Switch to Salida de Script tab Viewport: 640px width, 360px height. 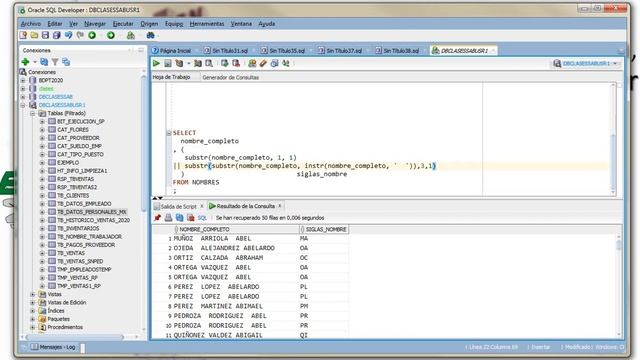[178, 207]
